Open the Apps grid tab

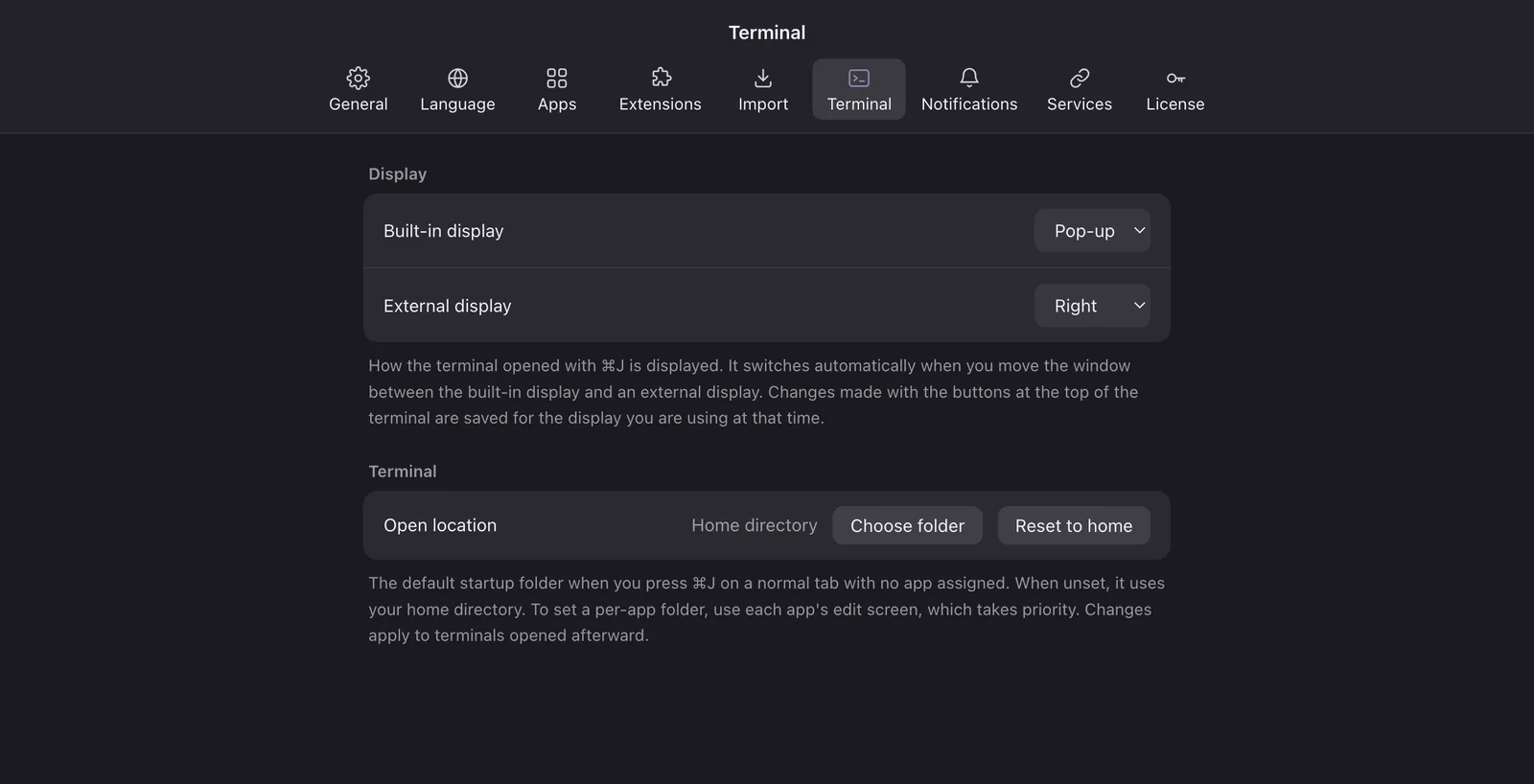(557, 89)
